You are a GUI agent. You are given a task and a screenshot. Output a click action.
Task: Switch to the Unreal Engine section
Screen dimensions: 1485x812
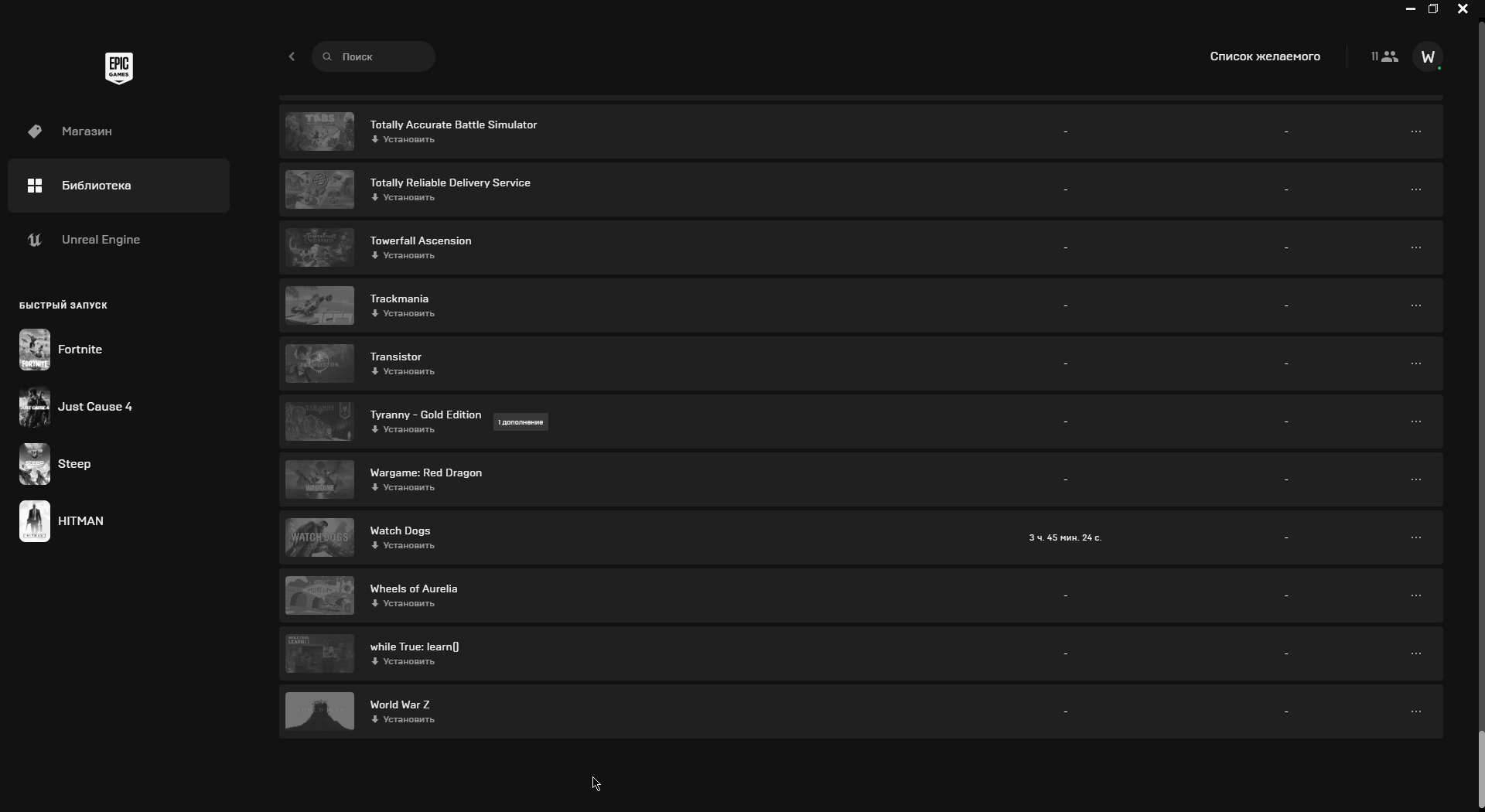click(101, 240)
